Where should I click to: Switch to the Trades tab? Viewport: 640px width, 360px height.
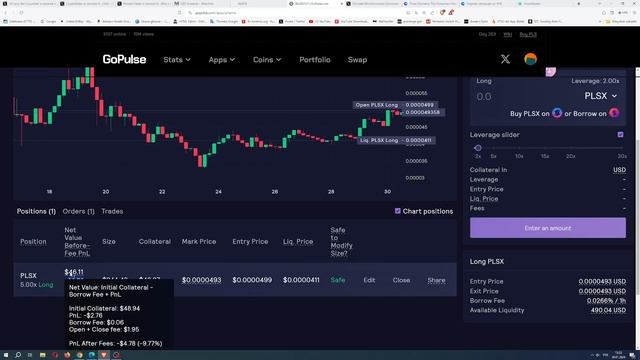112,211
